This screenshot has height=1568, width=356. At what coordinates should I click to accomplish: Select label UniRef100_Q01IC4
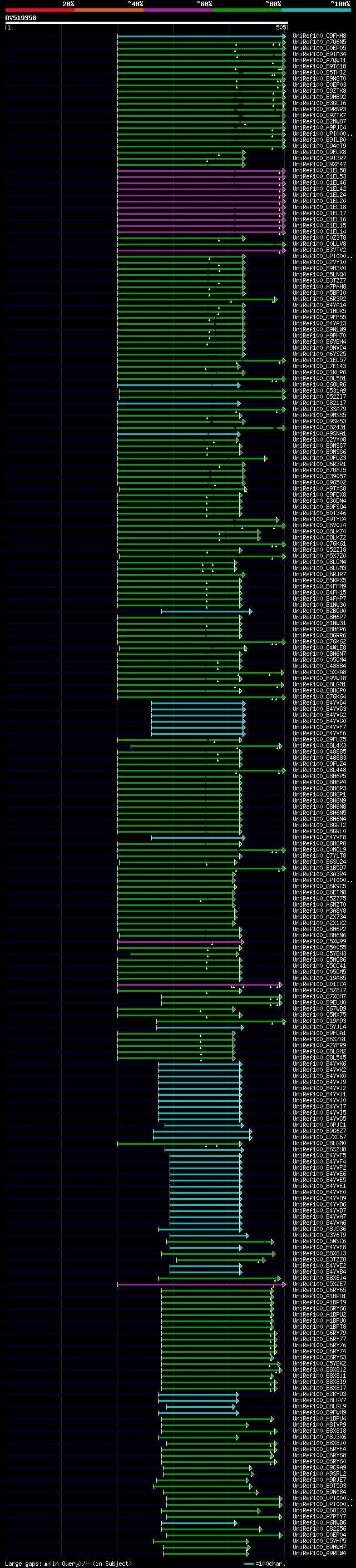319,985
